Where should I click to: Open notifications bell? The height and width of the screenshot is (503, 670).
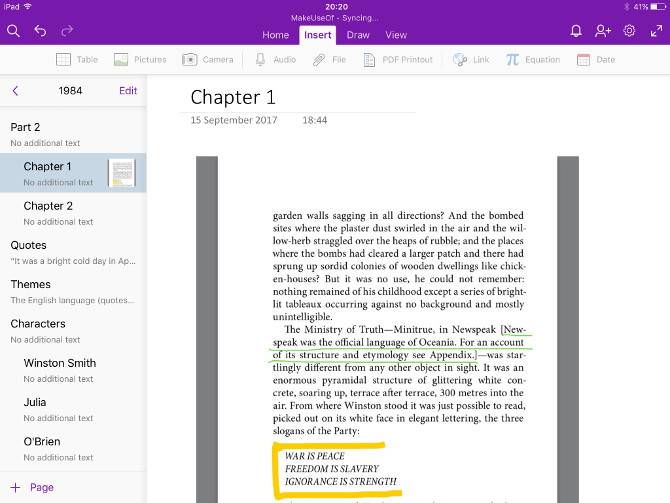[576, 31]
